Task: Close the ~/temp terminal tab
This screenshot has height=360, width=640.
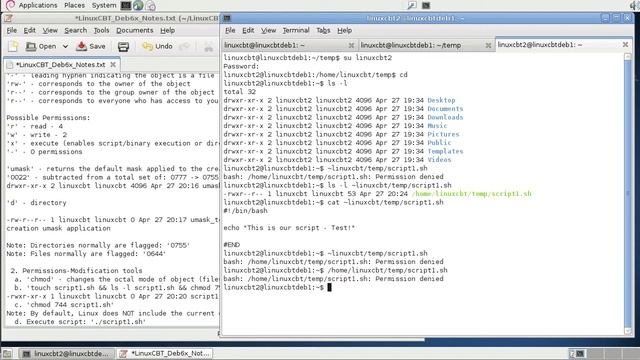Action: [x=488, y=45]
